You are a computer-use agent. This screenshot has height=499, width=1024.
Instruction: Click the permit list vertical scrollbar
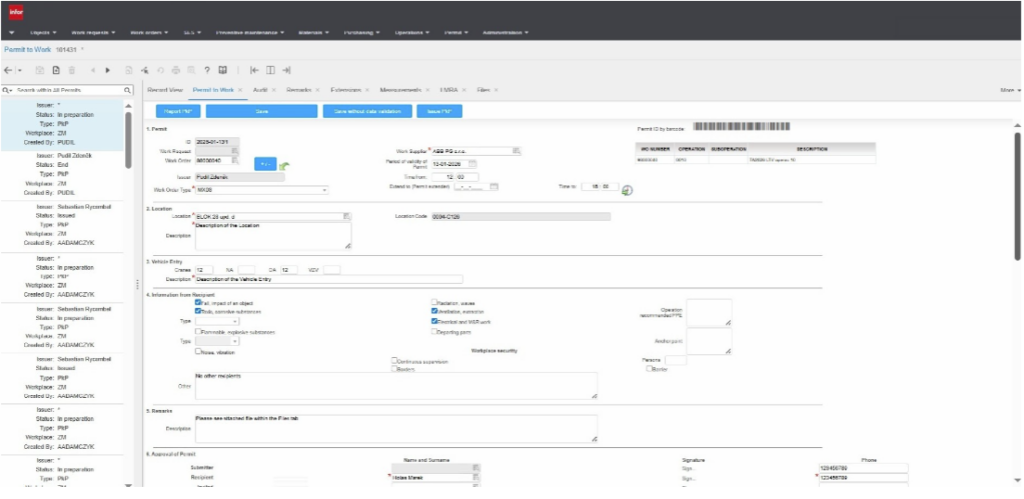(x=128, y=140)
